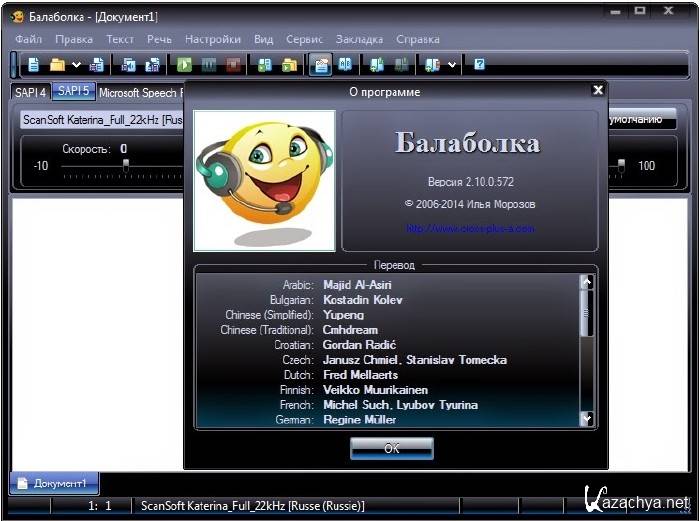The image size is (700, 521).
Task: Open the Файл menu
Action: point(29,39)
